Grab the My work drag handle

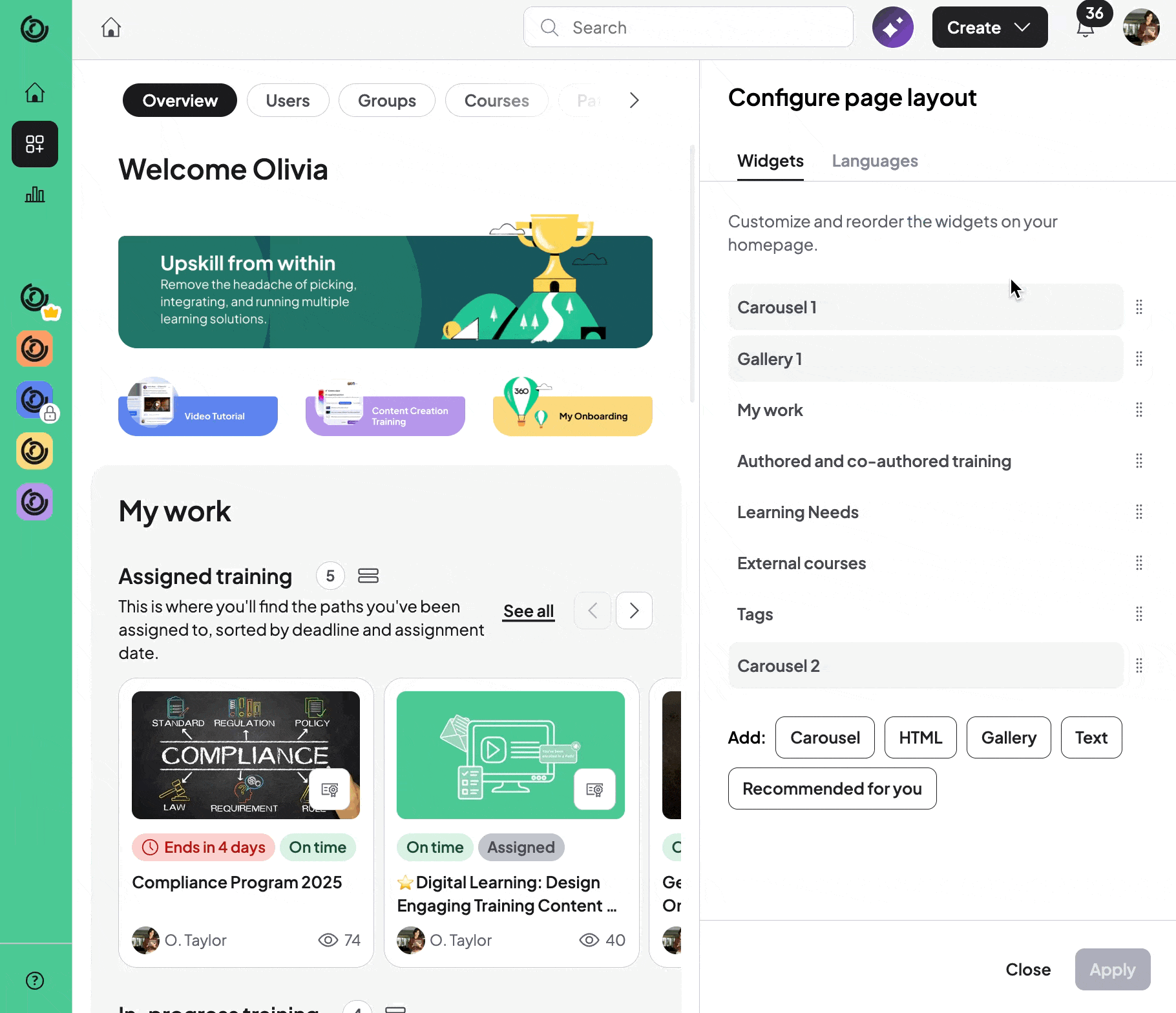click(1139, 410)
